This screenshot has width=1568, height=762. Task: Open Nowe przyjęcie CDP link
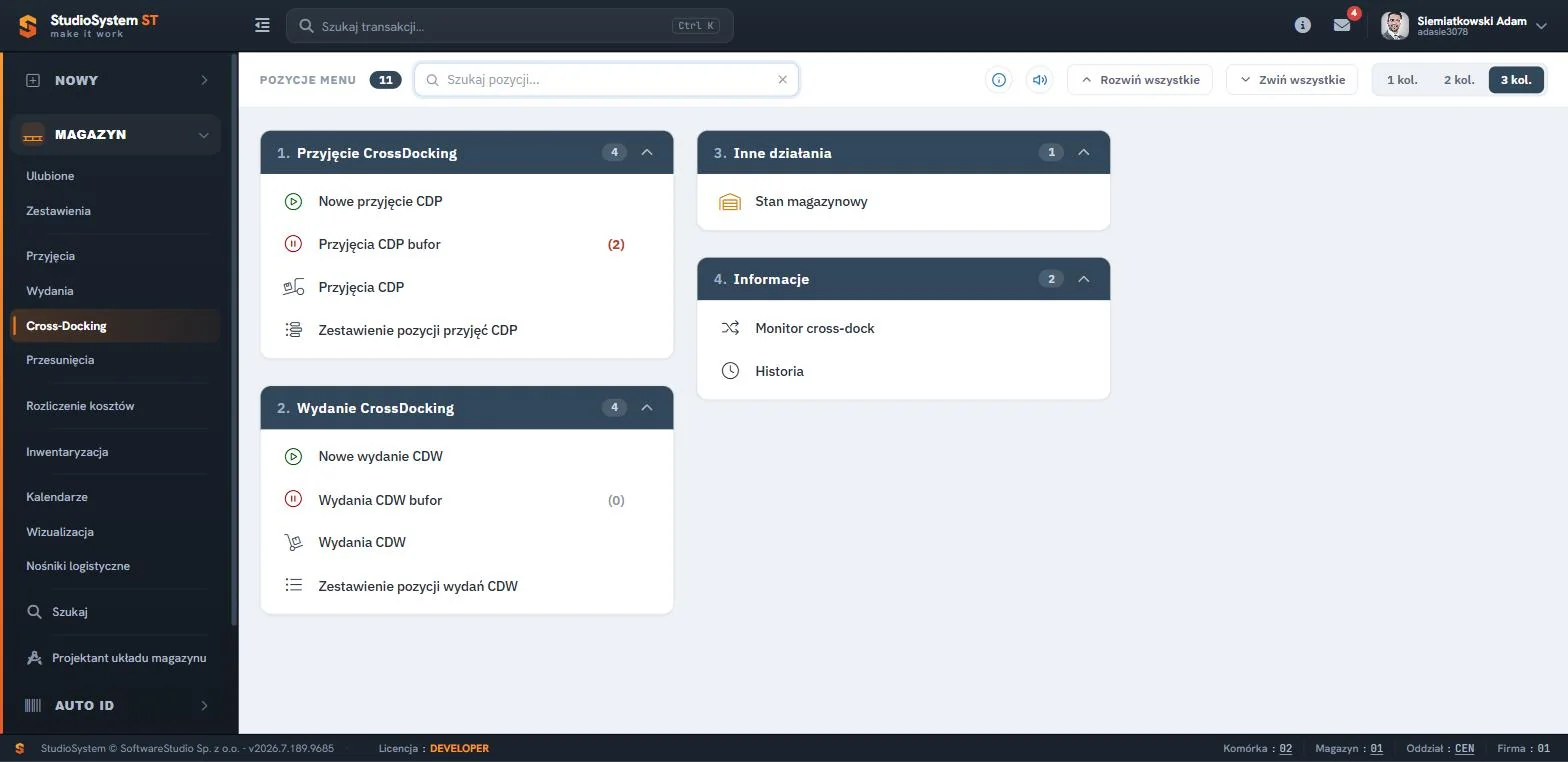click(x=380, y=201)
